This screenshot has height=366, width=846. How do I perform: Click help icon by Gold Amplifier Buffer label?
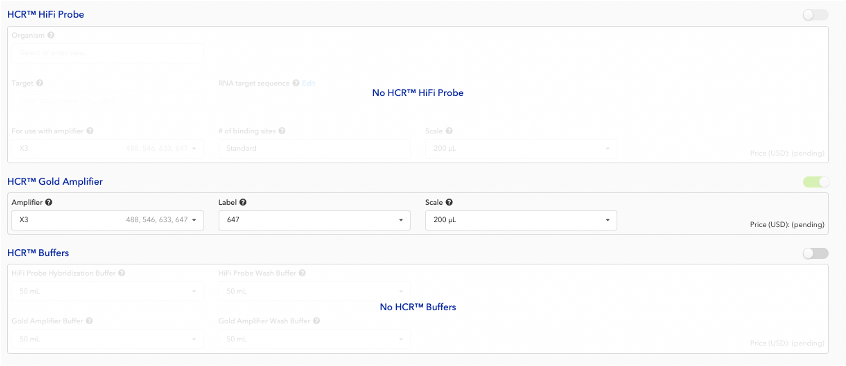point(89,321)
